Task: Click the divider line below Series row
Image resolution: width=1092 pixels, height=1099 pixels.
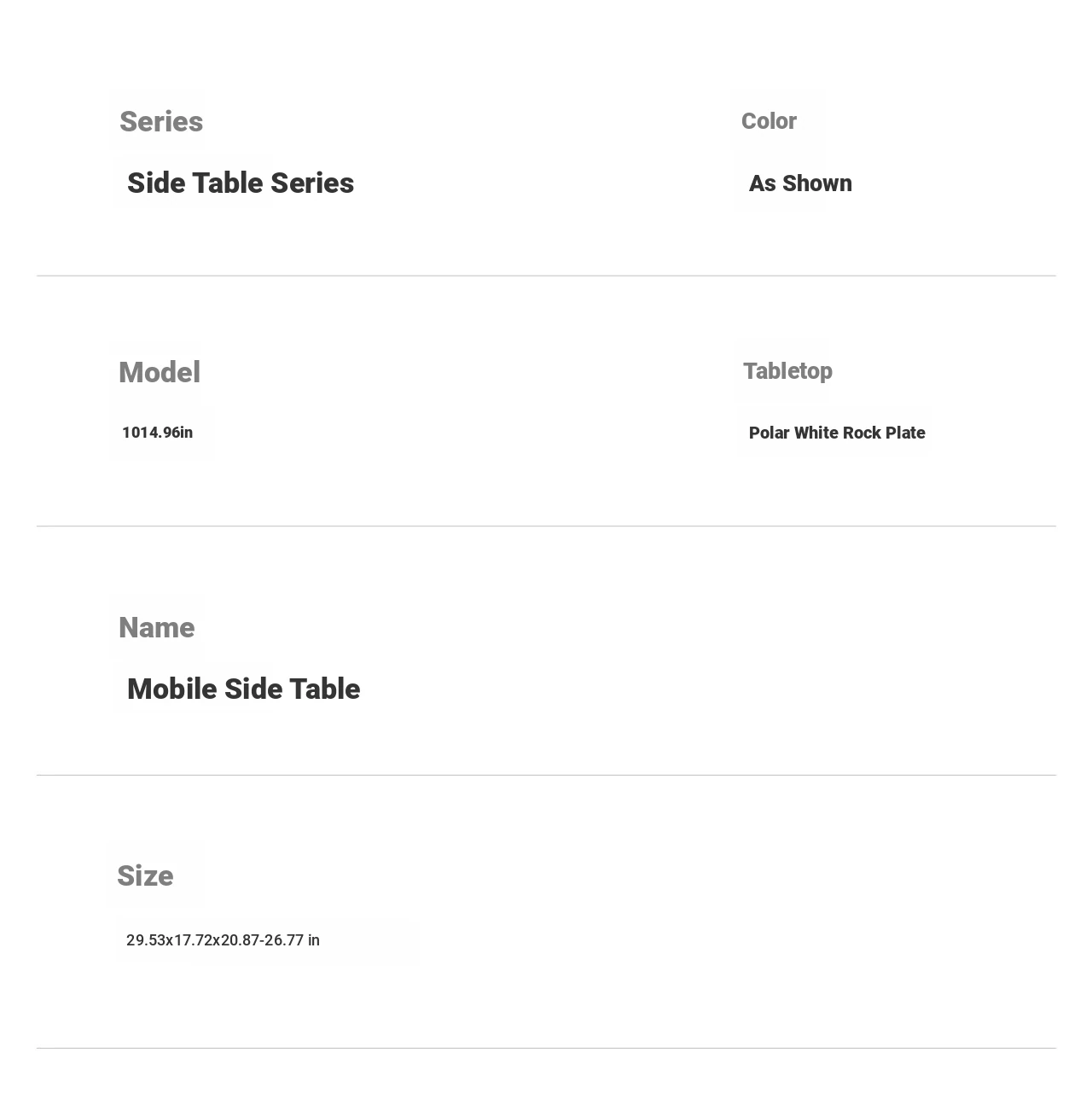Action: (x=546, y=276)
